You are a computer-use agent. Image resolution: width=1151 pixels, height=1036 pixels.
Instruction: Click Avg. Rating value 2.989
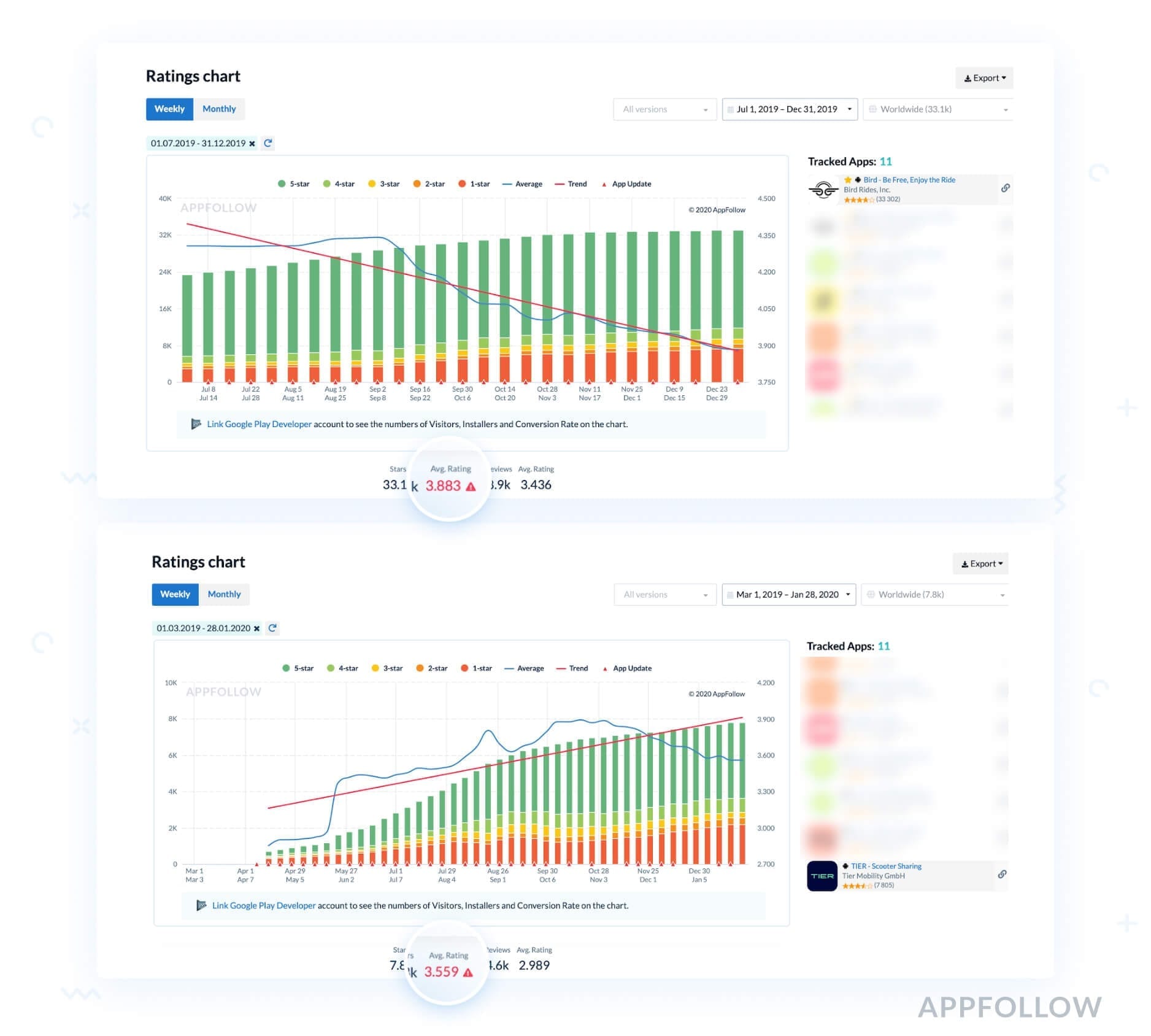pos(534,965)
